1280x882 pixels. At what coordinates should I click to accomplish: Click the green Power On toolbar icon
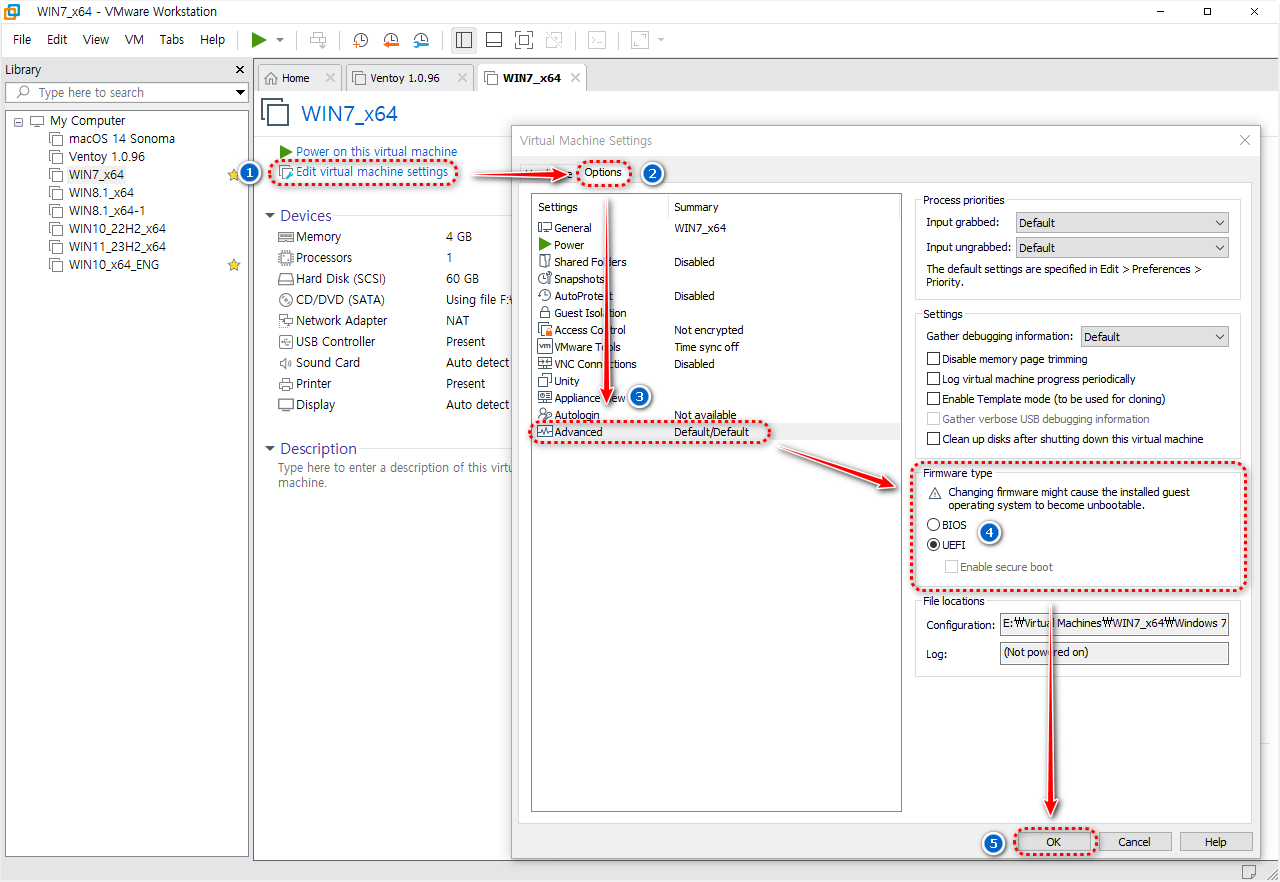259,40
